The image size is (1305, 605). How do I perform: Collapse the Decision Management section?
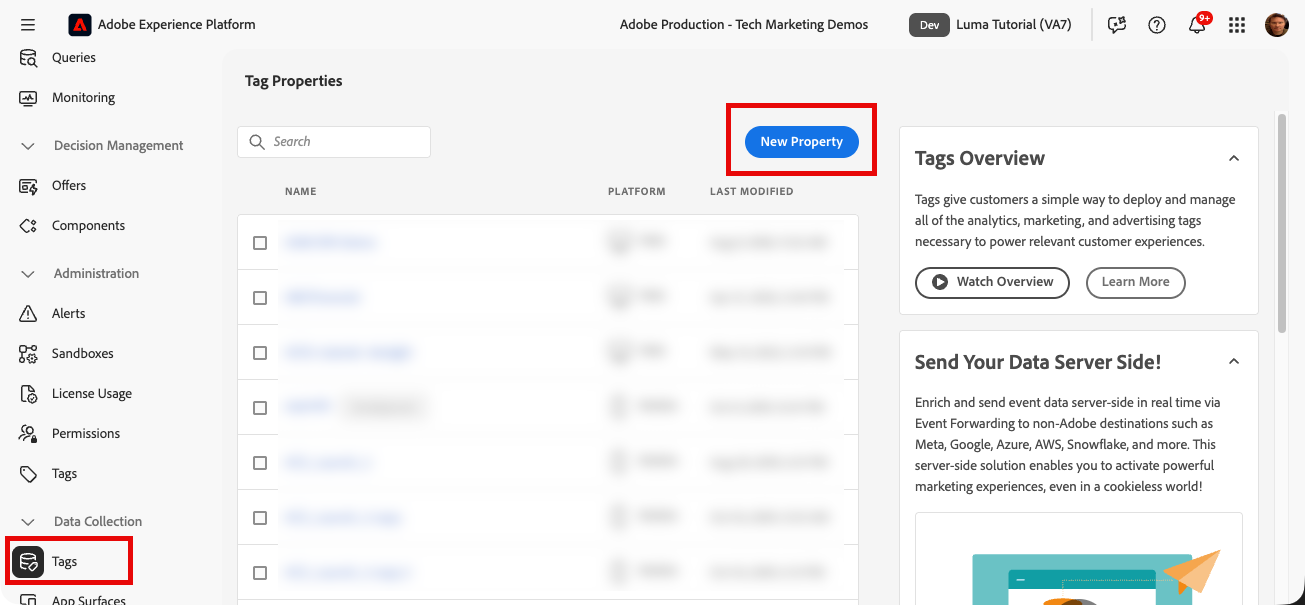(x=28, y=146)
